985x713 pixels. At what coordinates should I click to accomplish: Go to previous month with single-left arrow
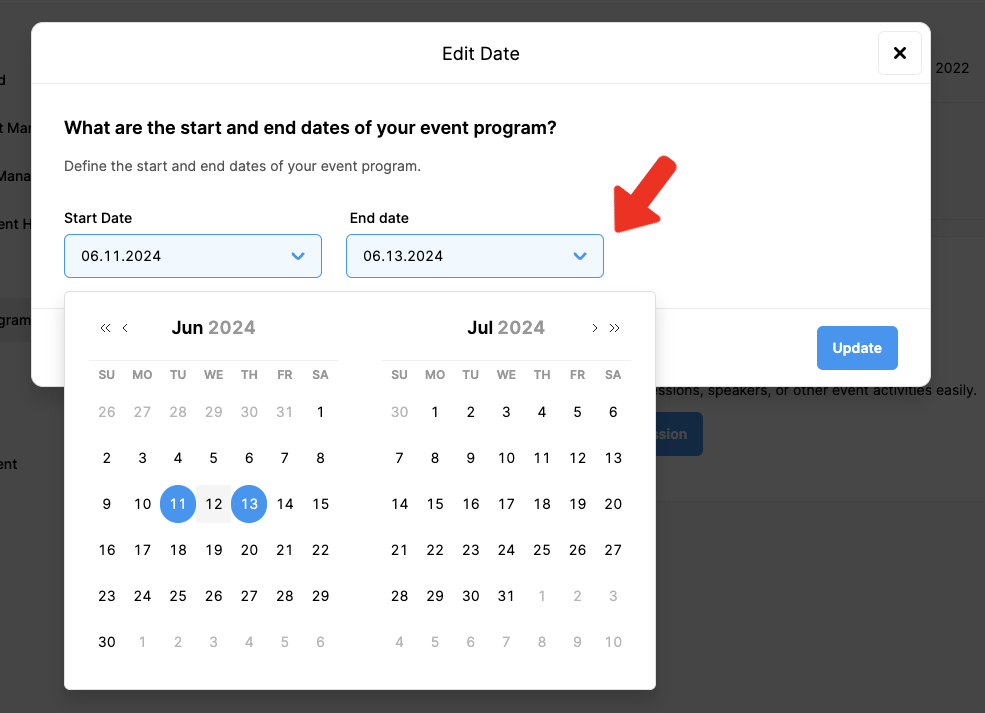[x=125, y=328]
